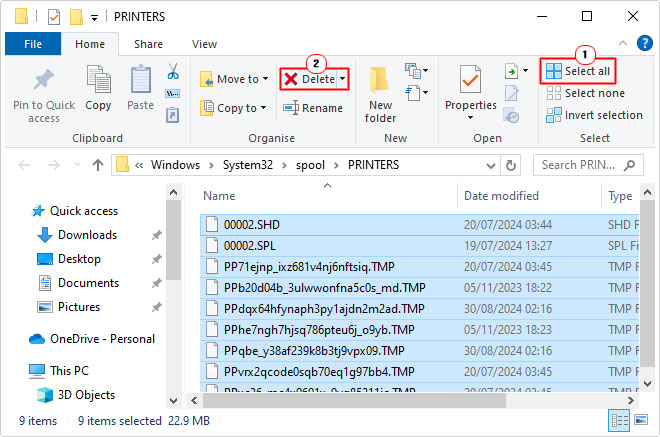Click the Edit icon in Open group

pos(512,93)
